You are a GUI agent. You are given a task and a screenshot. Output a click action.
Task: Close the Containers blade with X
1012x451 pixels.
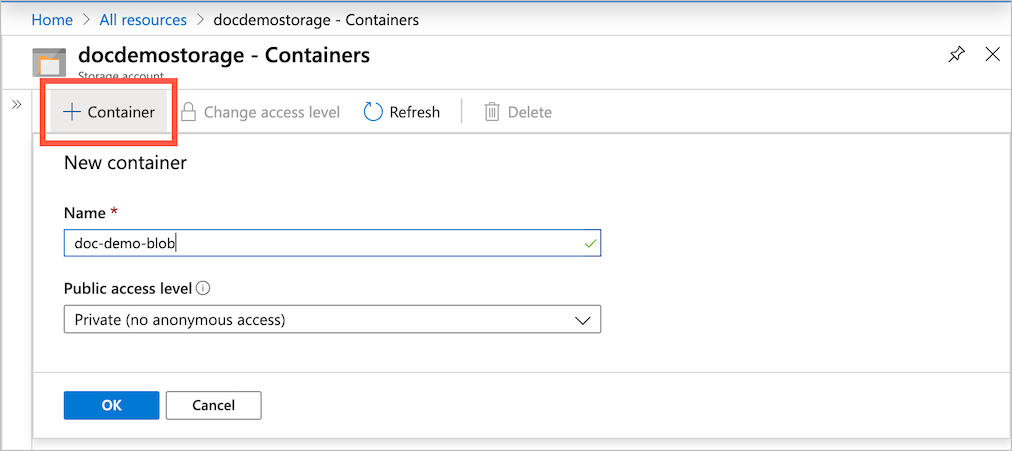pos(993,55)
